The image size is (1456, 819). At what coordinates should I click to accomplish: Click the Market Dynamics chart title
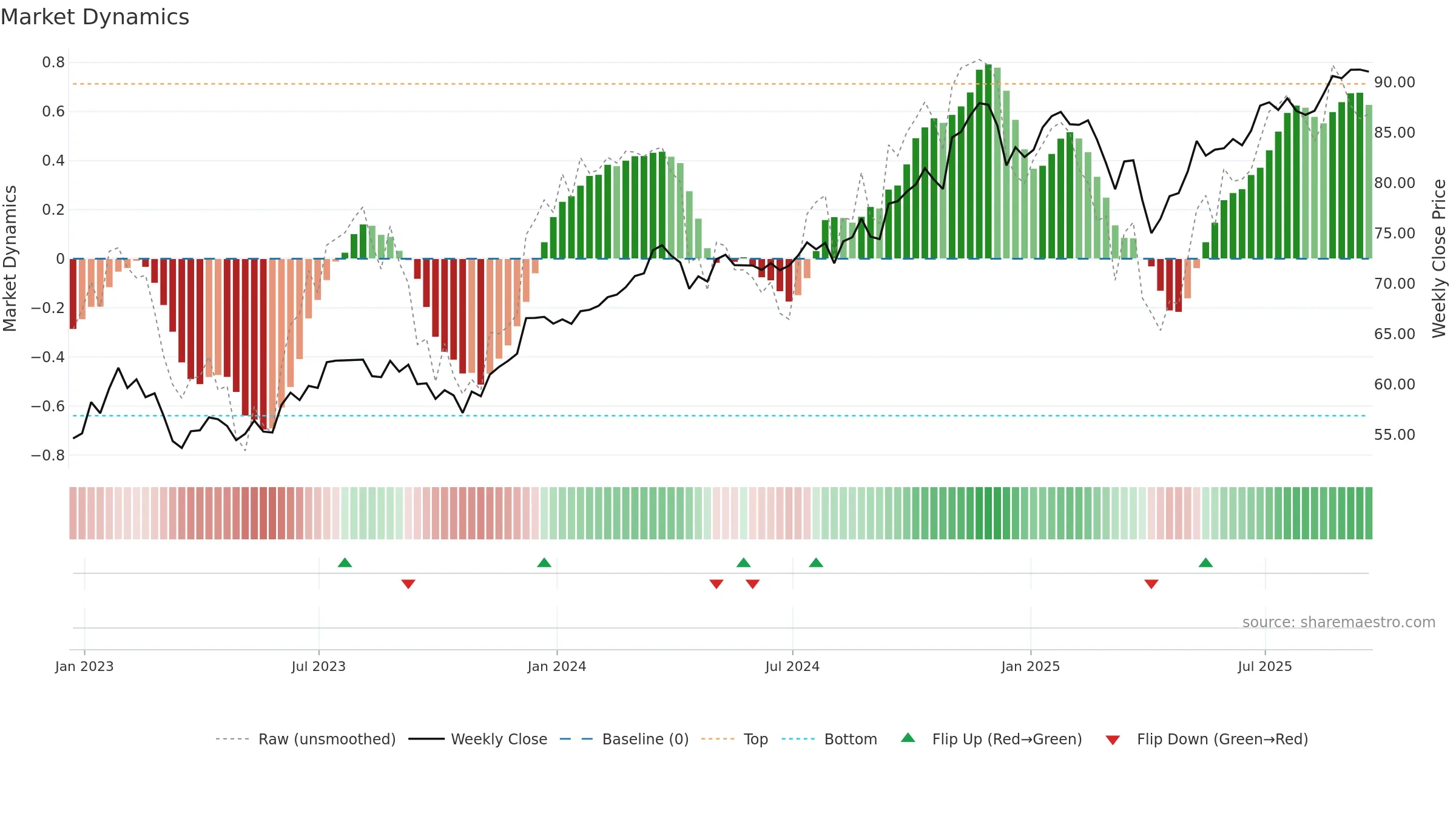point(95,17)
